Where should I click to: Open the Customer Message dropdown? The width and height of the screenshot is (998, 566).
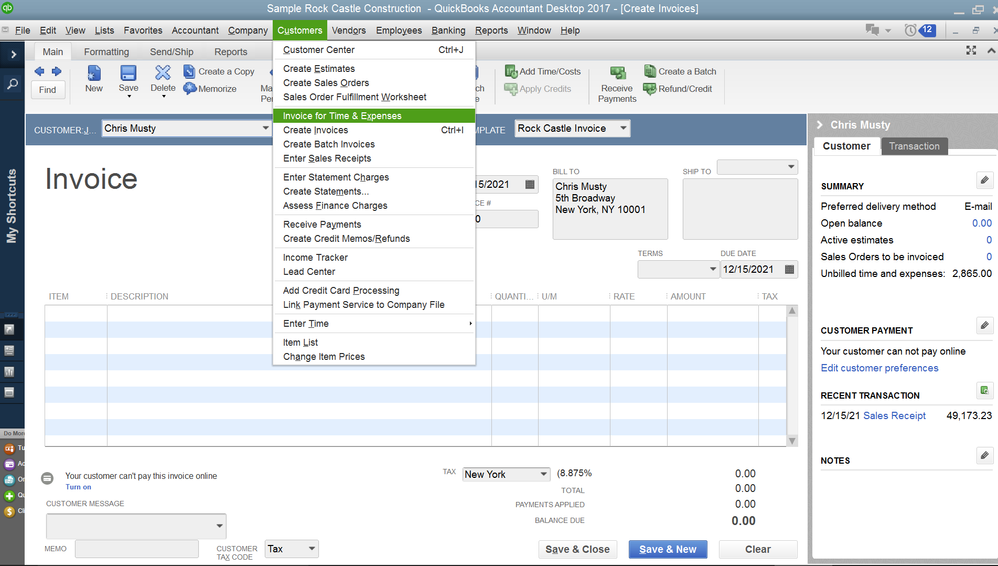pos(219,526)
